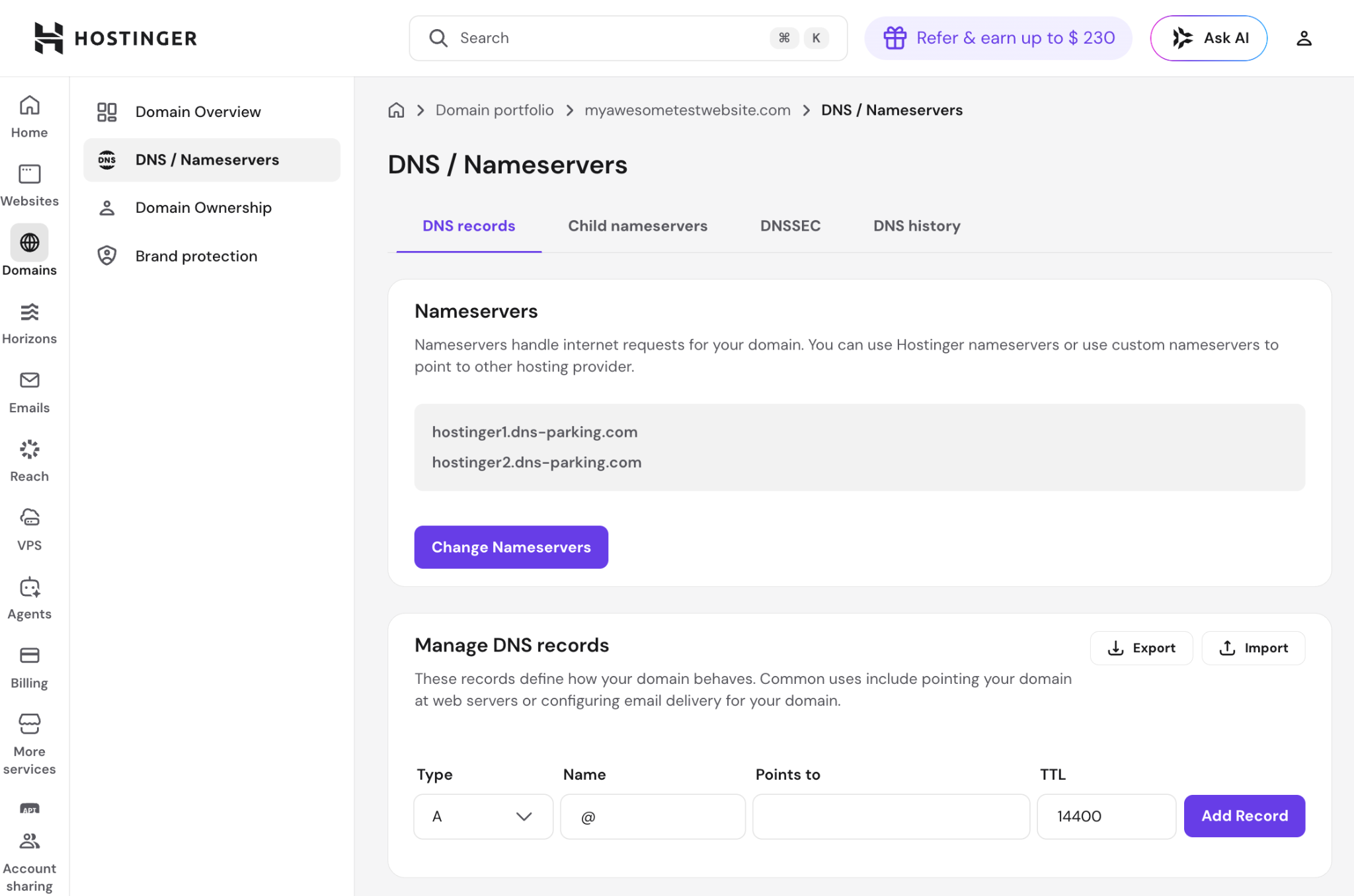Viewport: 1354px width, 896px height.
Task: Open the record Type dropdown showing A
Action: pyautogui.click(x=483, y=816)
